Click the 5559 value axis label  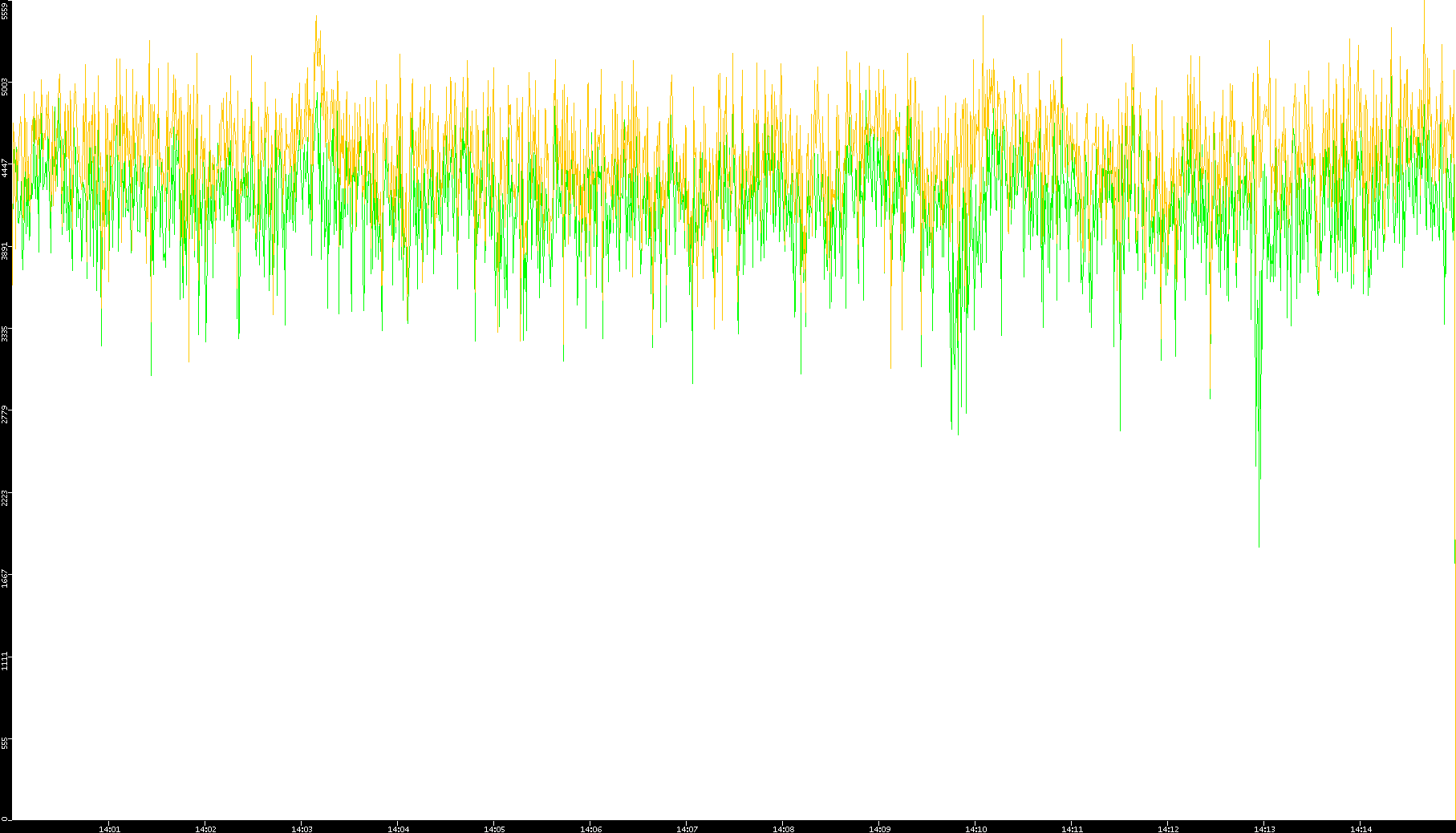pos(6,10)
